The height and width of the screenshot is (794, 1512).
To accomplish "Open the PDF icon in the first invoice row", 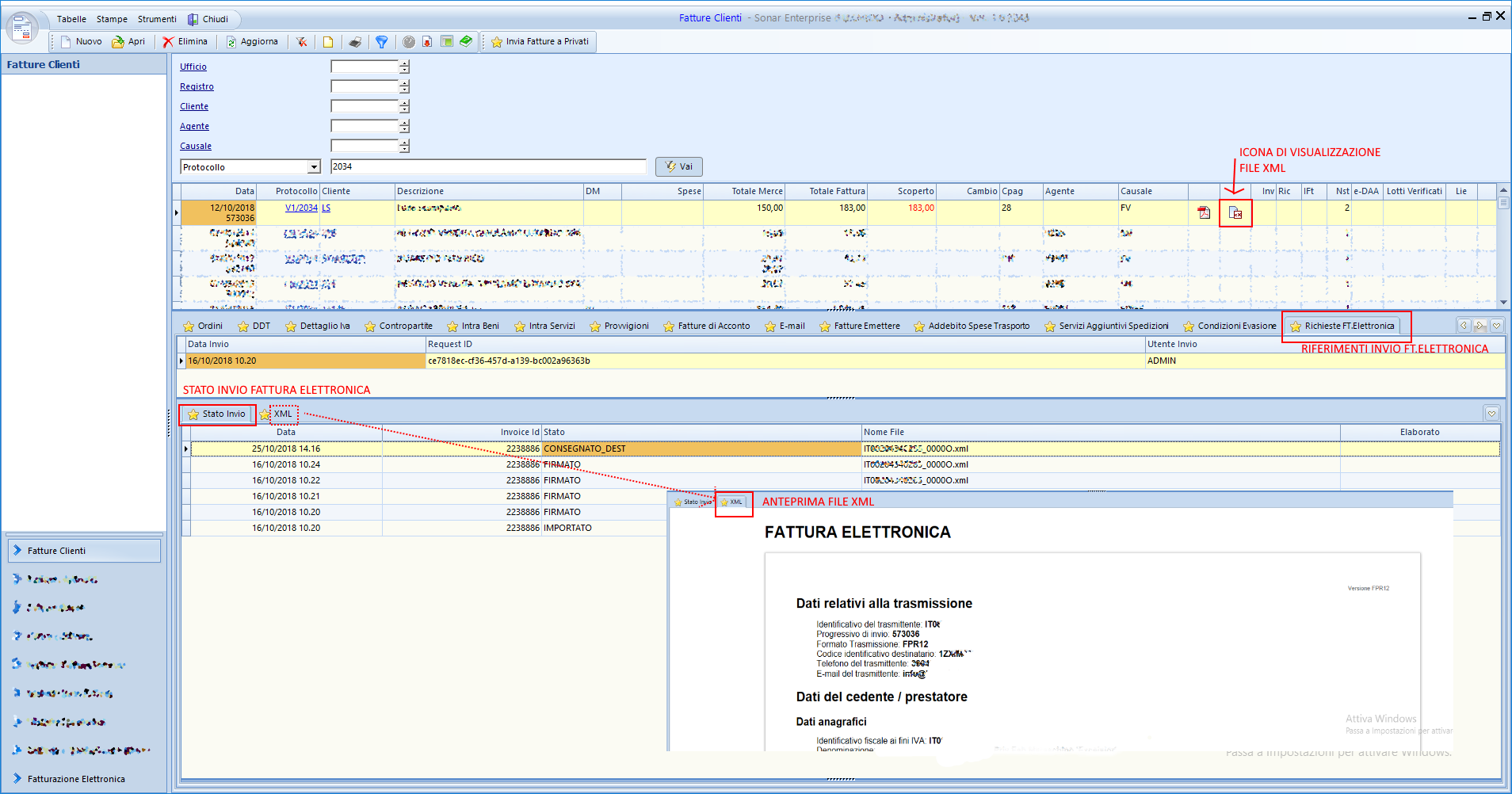I will [x=1204, y=212].
